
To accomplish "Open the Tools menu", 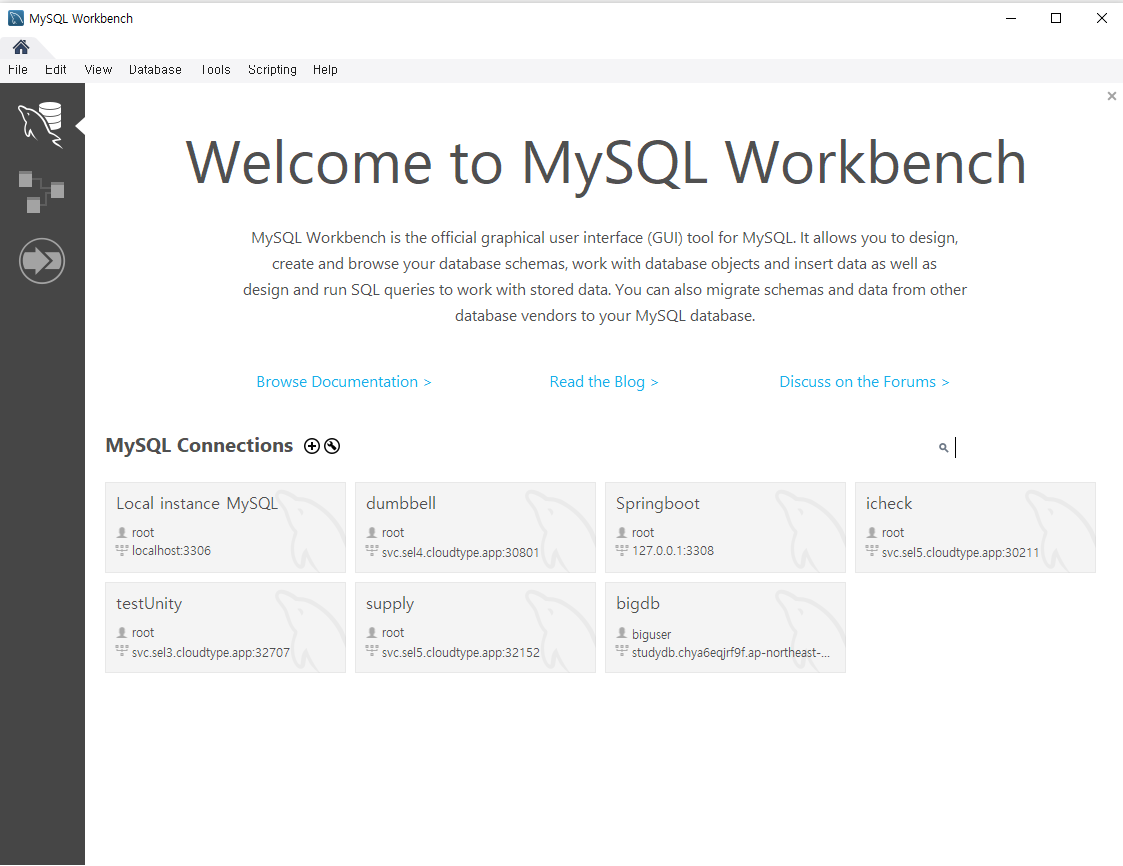I will pos(216,69).
